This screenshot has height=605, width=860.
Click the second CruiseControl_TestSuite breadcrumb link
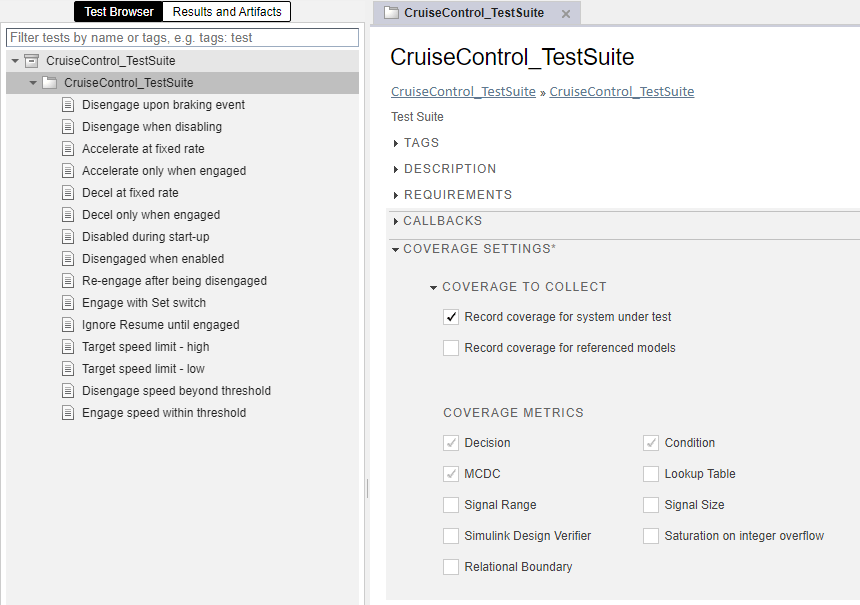621,92
